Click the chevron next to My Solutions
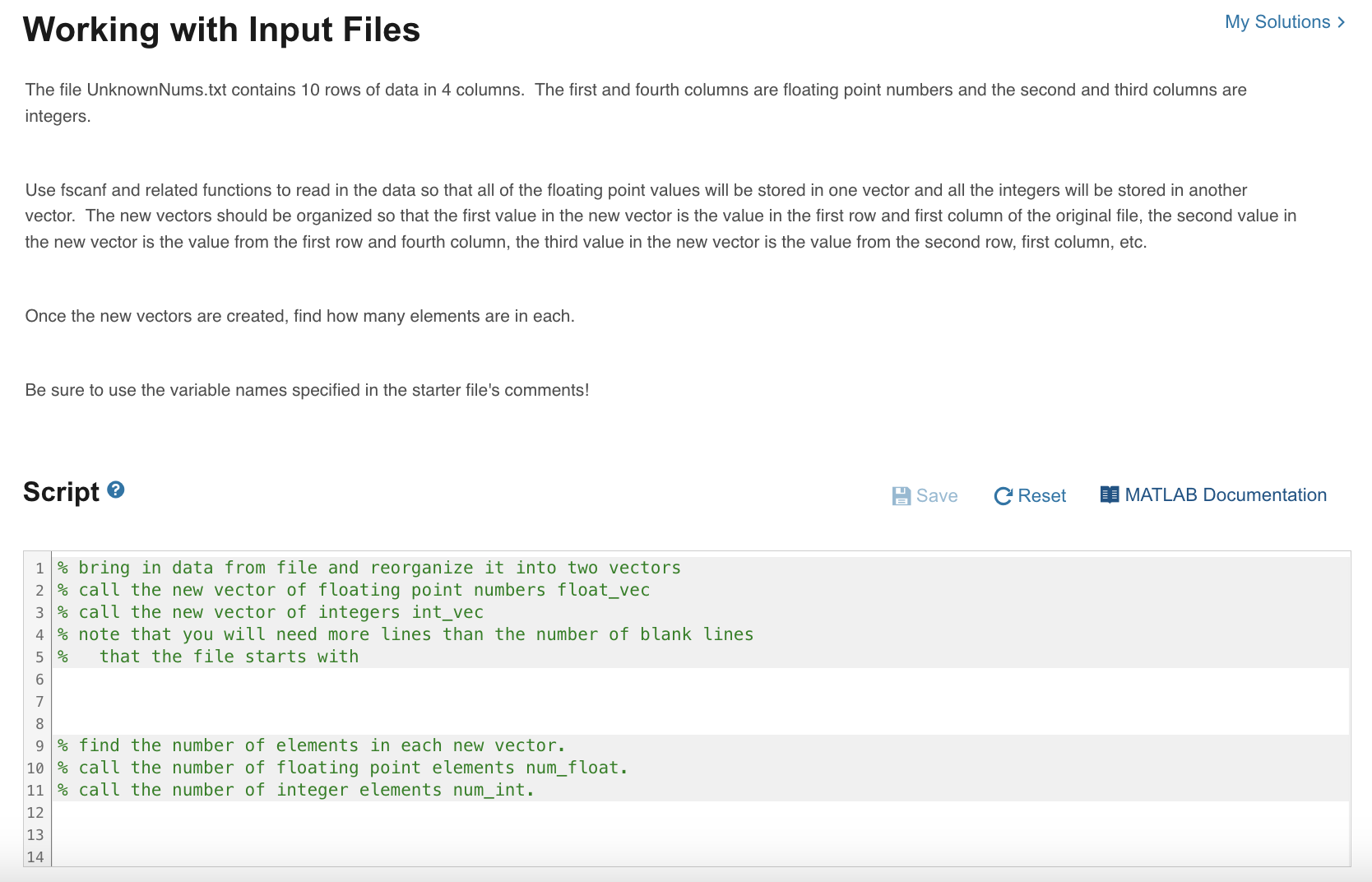 point(1341,22)
